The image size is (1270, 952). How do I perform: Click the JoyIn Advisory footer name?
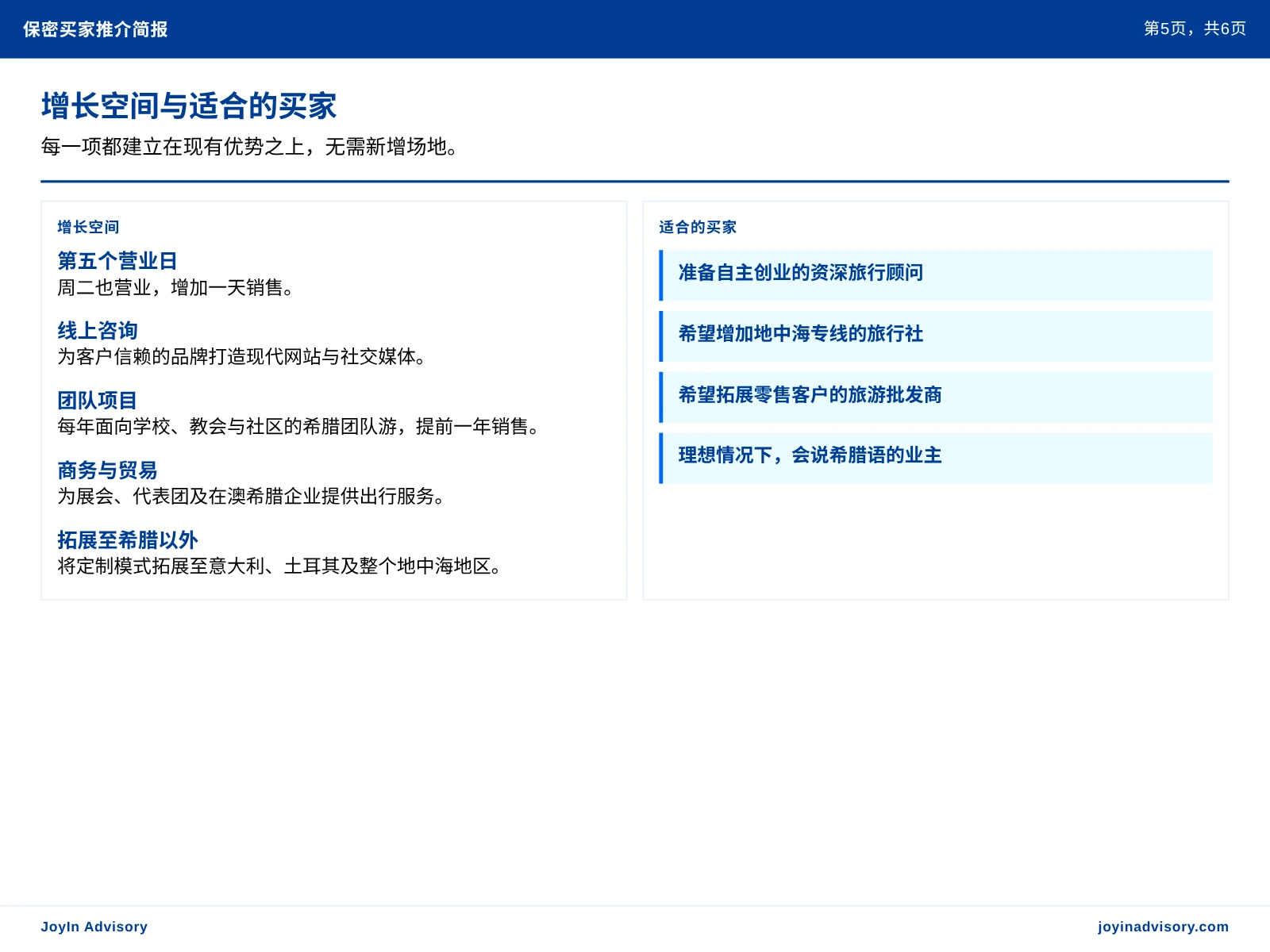94,927
